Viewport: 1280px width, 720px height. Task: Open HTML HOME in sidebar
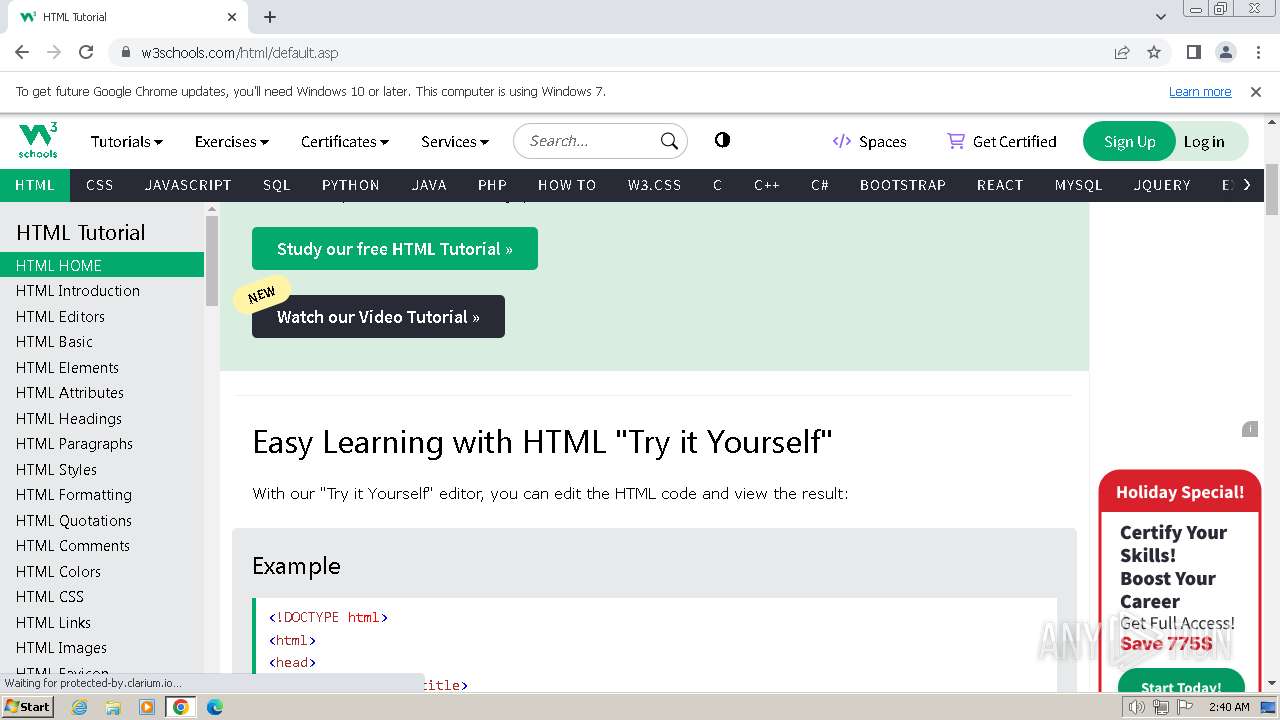(x=102, y=265)
